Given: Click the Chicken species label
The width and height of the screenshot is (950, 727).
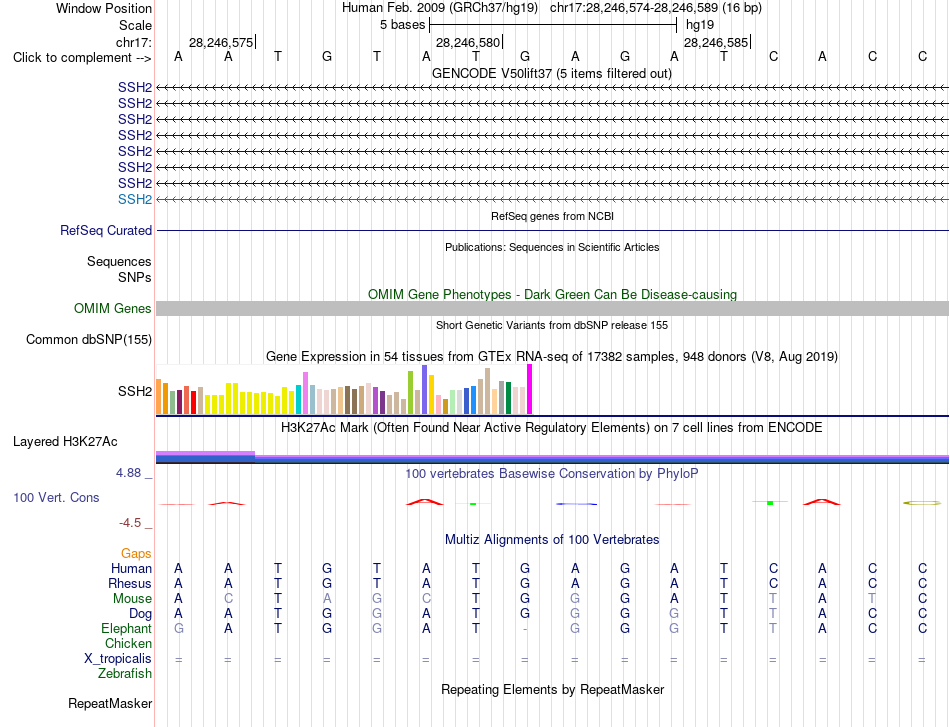Looking at the screenshot, I should pyautogui.click(x=128, y=643).
